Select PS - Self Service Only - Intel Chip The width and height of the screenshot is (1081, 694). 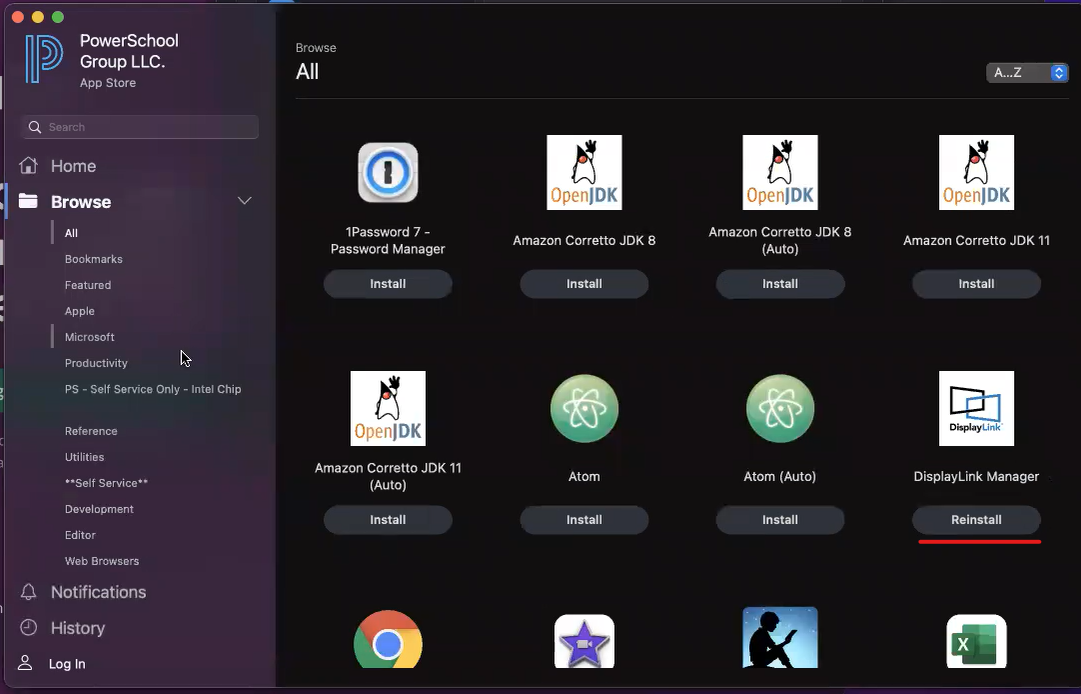(x=153, y=389)
